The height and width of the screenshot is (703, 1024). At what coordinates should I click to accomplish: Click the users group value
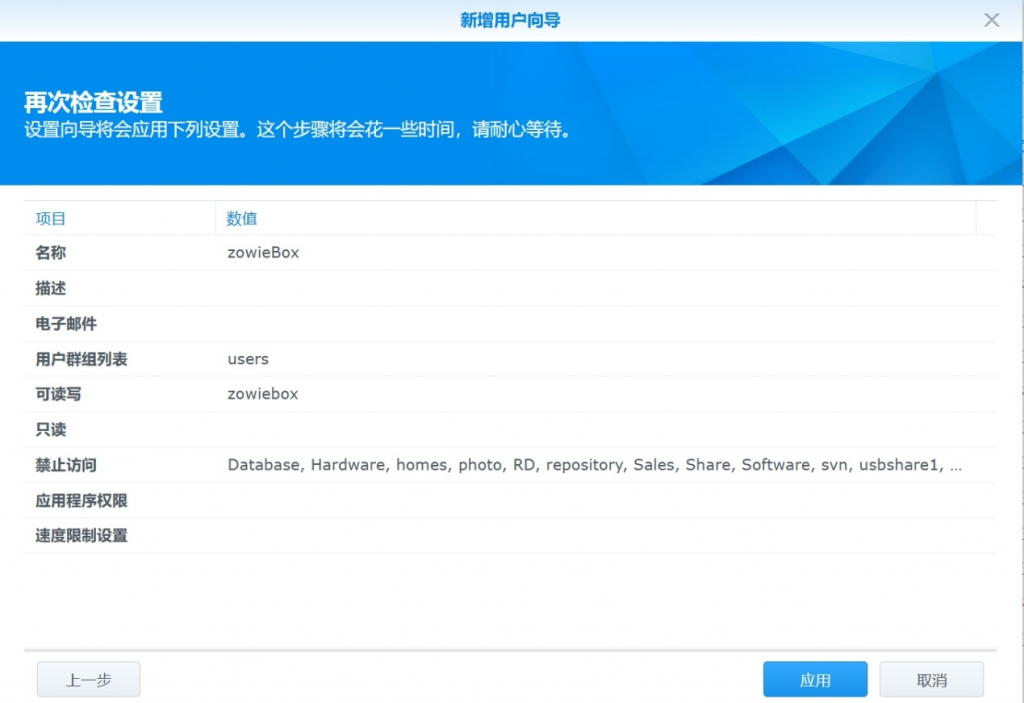pos(248,359)
